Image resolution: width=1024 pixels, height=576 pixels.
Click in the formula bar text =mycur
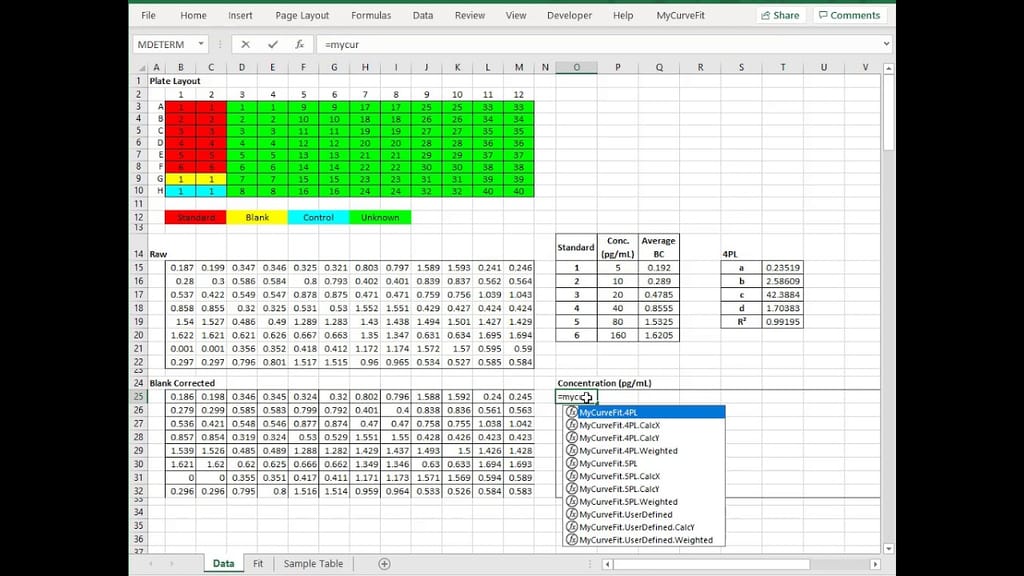(342, 44)
